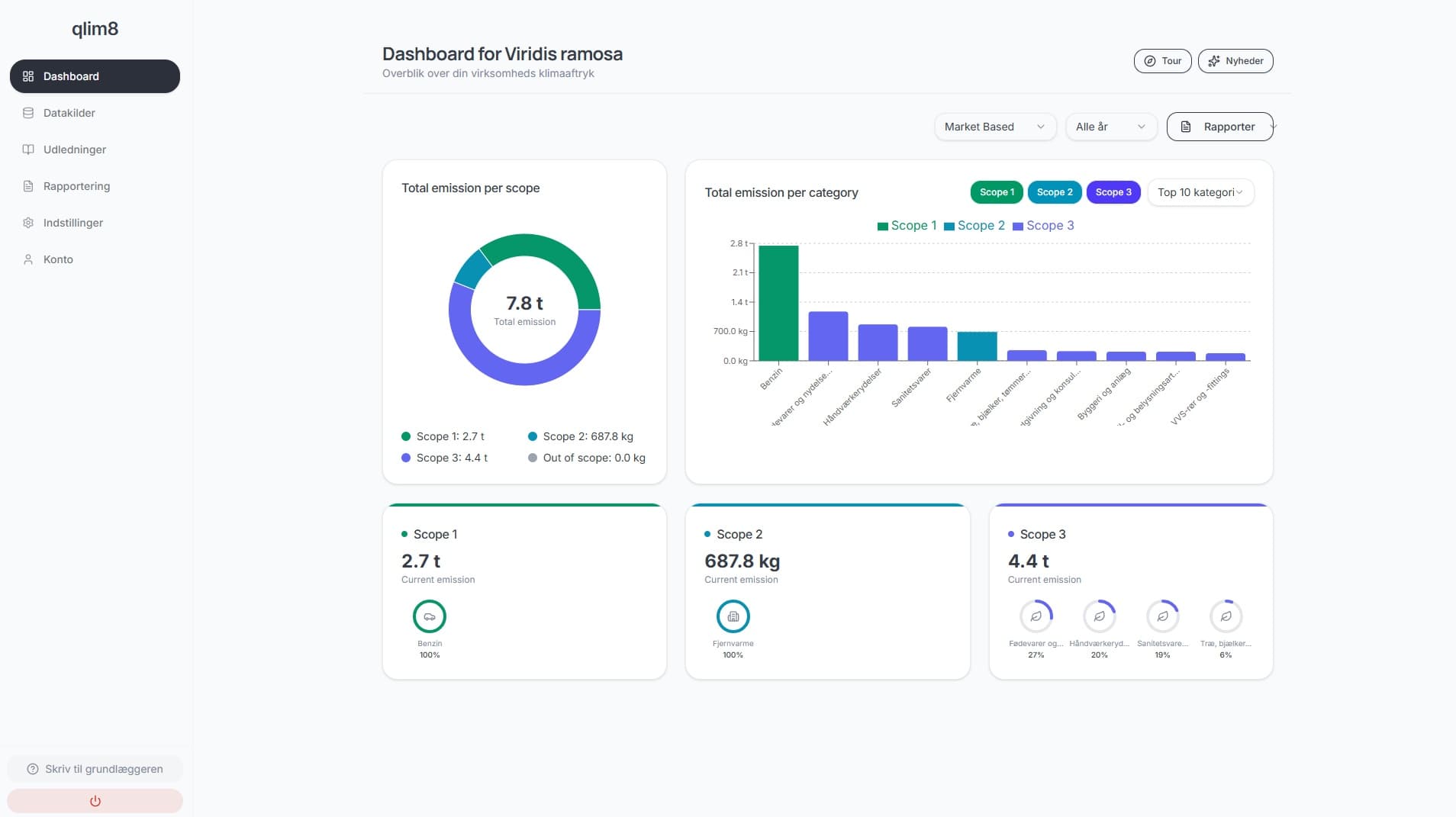Toggle the Scope 3 filter pill
The image size is (1456, 817).
1113,192
